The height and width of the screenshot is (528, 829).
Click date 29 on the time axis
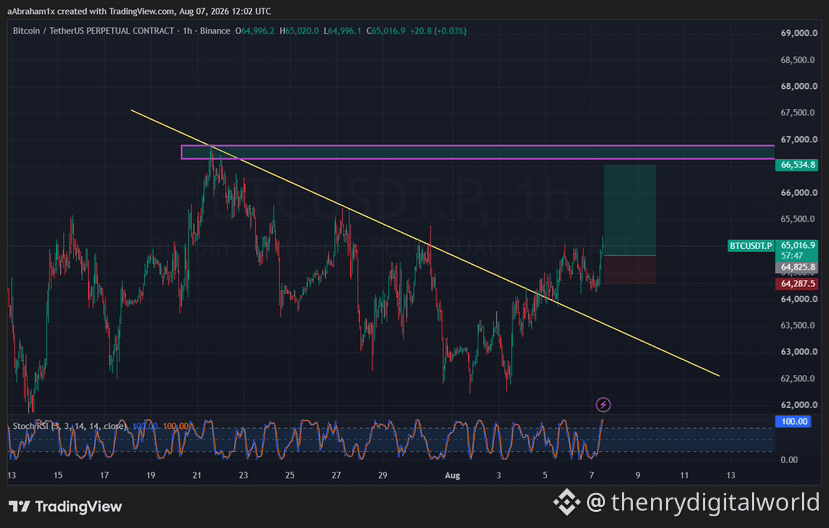point(383,476)
